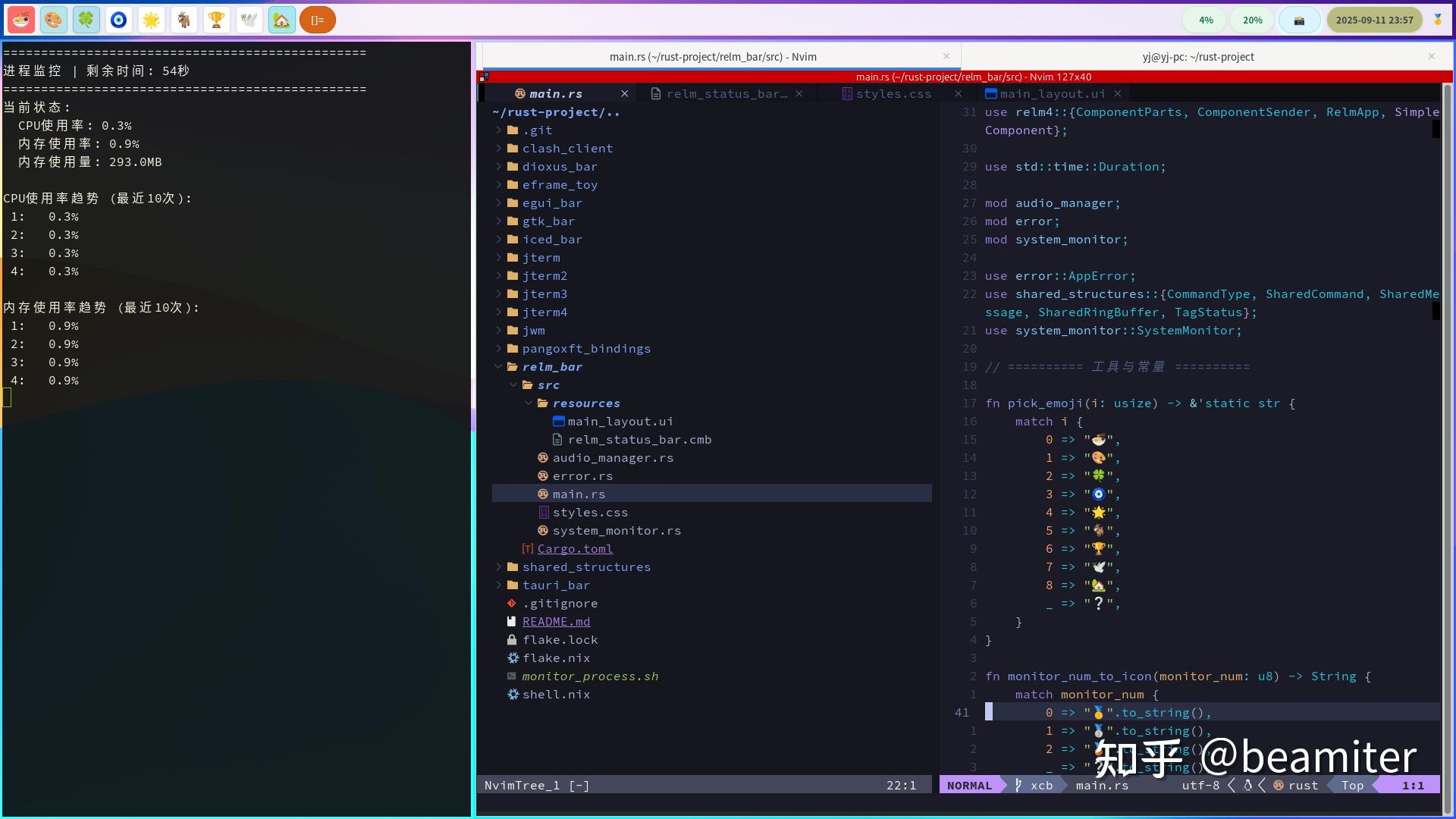1456x819 pixels.
Task: Click the CSS icon beside styles.css in tree
Action: pyautogui.click(x=543, y=513)
